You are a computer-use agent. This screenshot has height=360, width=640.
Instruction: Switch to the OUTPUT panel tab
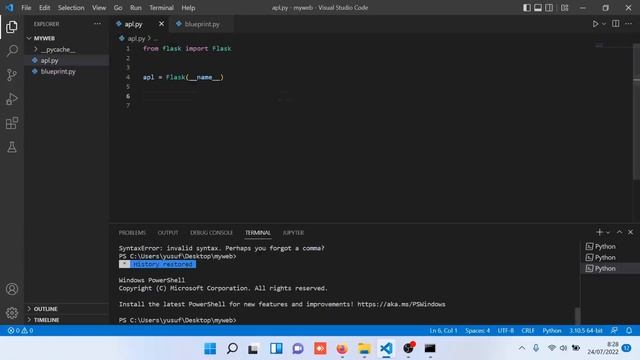(x=168, y=233)
